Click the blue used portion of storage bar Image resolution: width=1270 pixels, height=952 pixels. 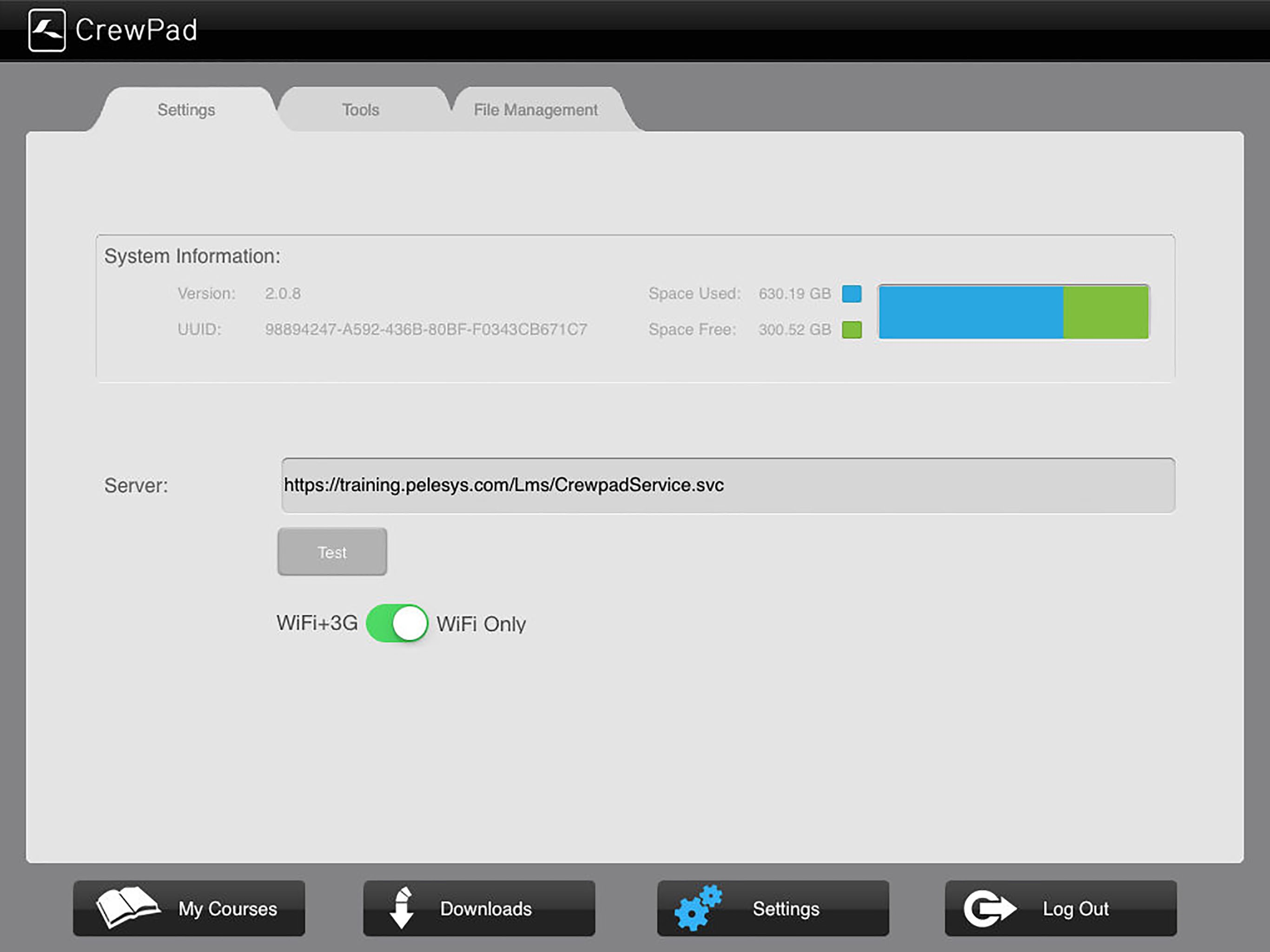[970, 312]
